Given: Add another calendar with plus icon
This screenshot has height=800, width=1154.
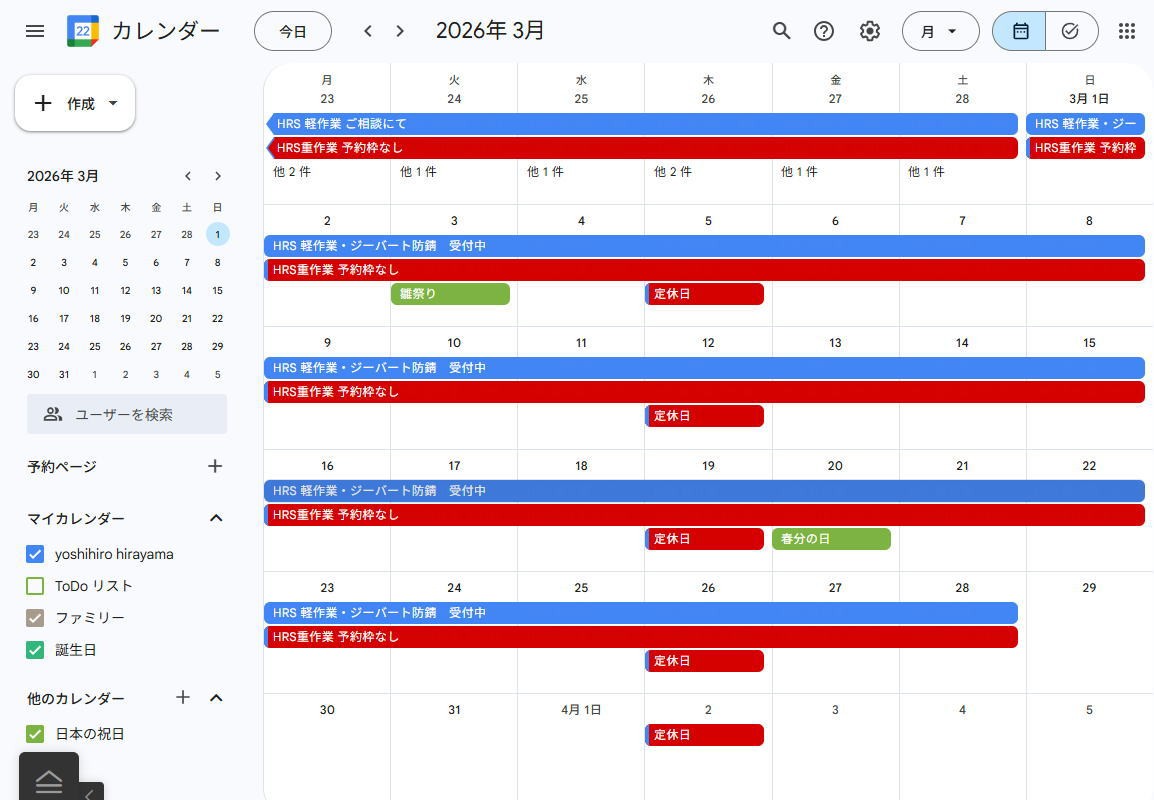Looking at the screenshot, I should pos(183,697).
